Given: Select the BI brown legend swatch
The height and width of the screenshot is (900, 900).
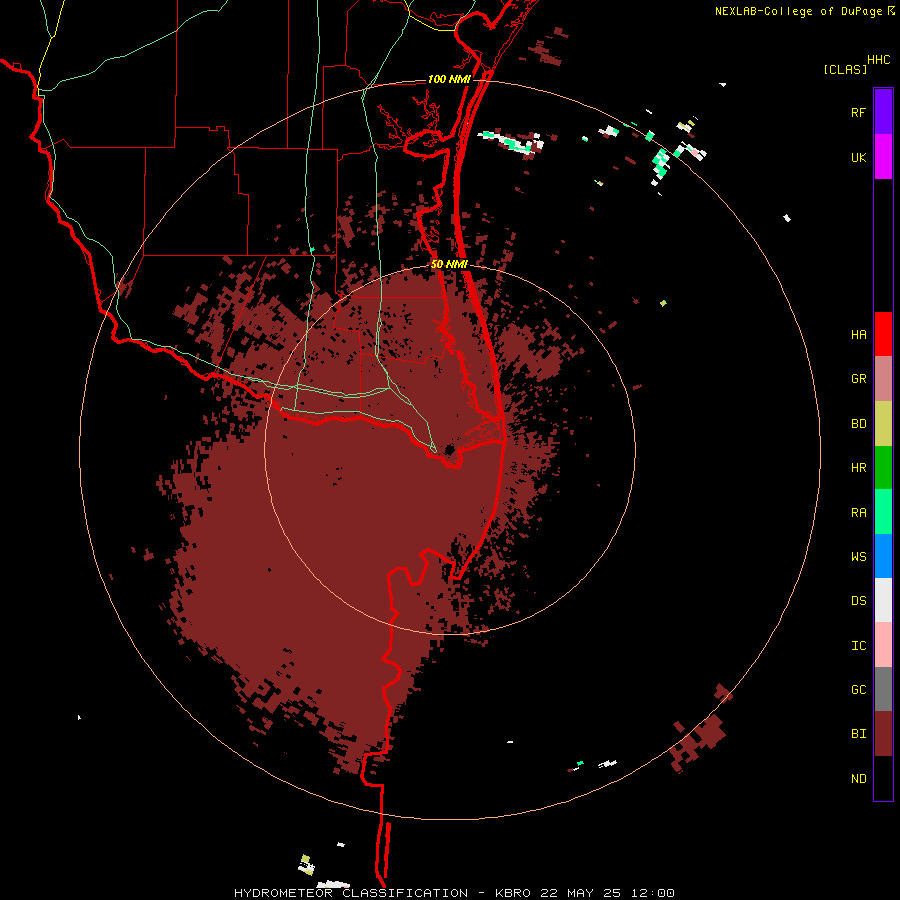Looking at the screenshot, I should click(x=883, y=734).
